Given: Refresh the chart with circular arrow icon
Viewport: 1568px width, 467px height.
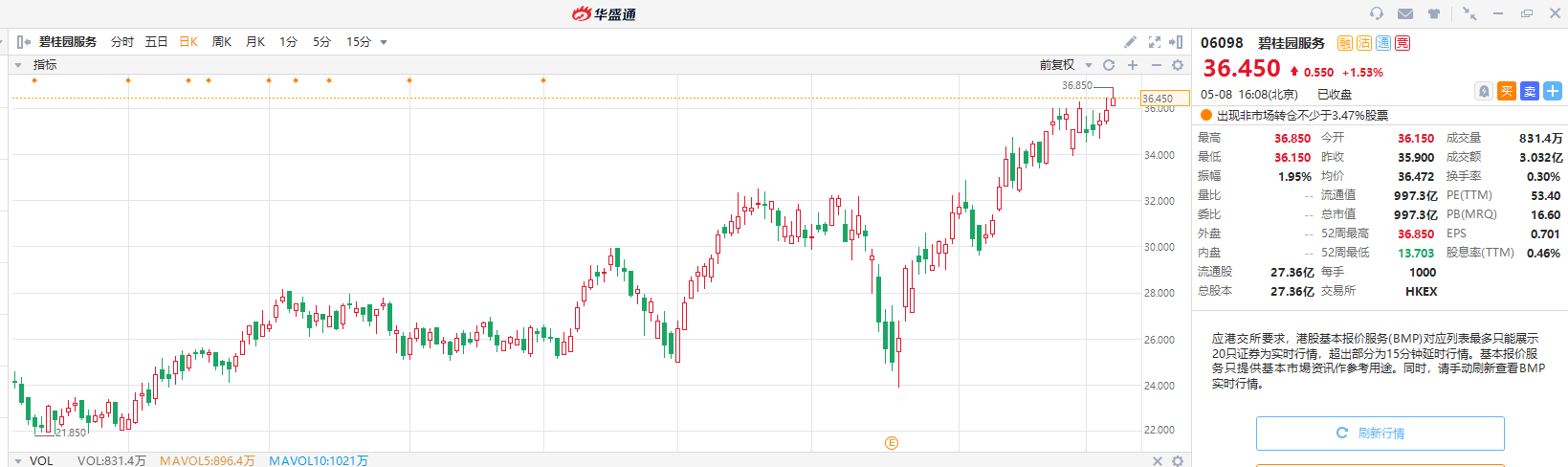Looking at the screenshot, I should (x=1109, y=65).
